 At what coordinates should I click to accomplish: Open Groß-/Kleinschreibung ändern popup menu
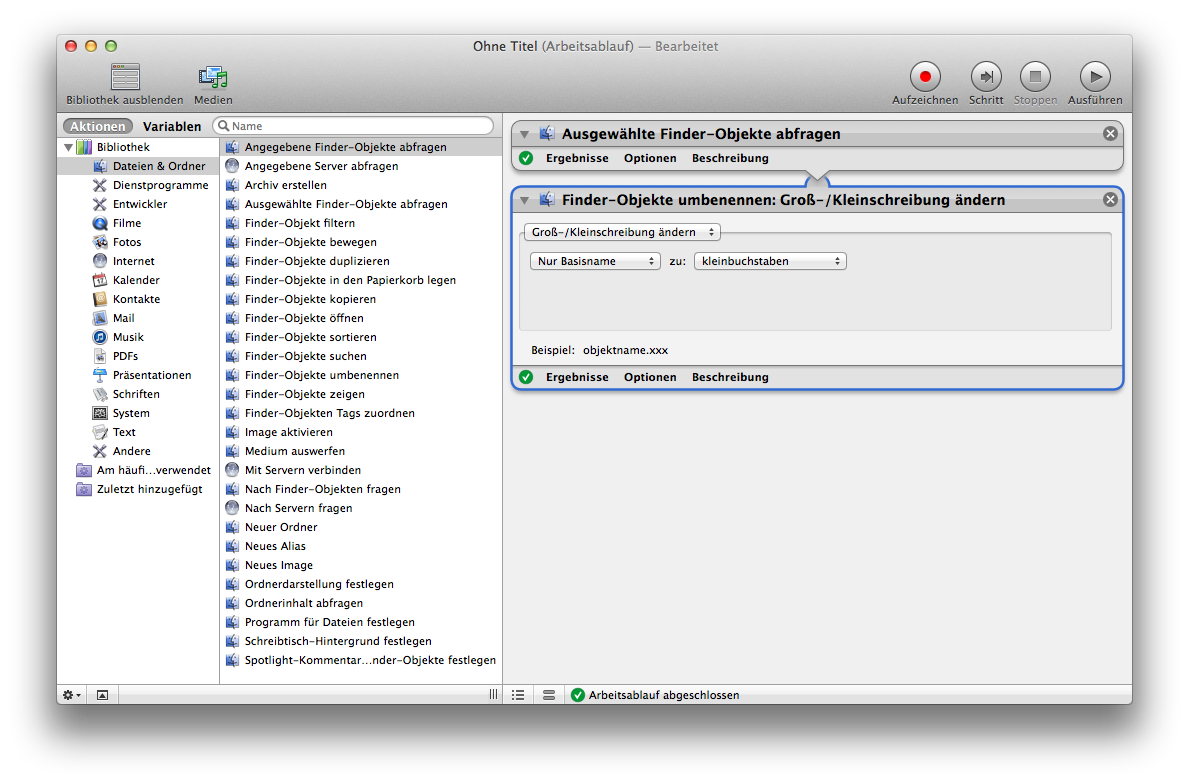621,232
